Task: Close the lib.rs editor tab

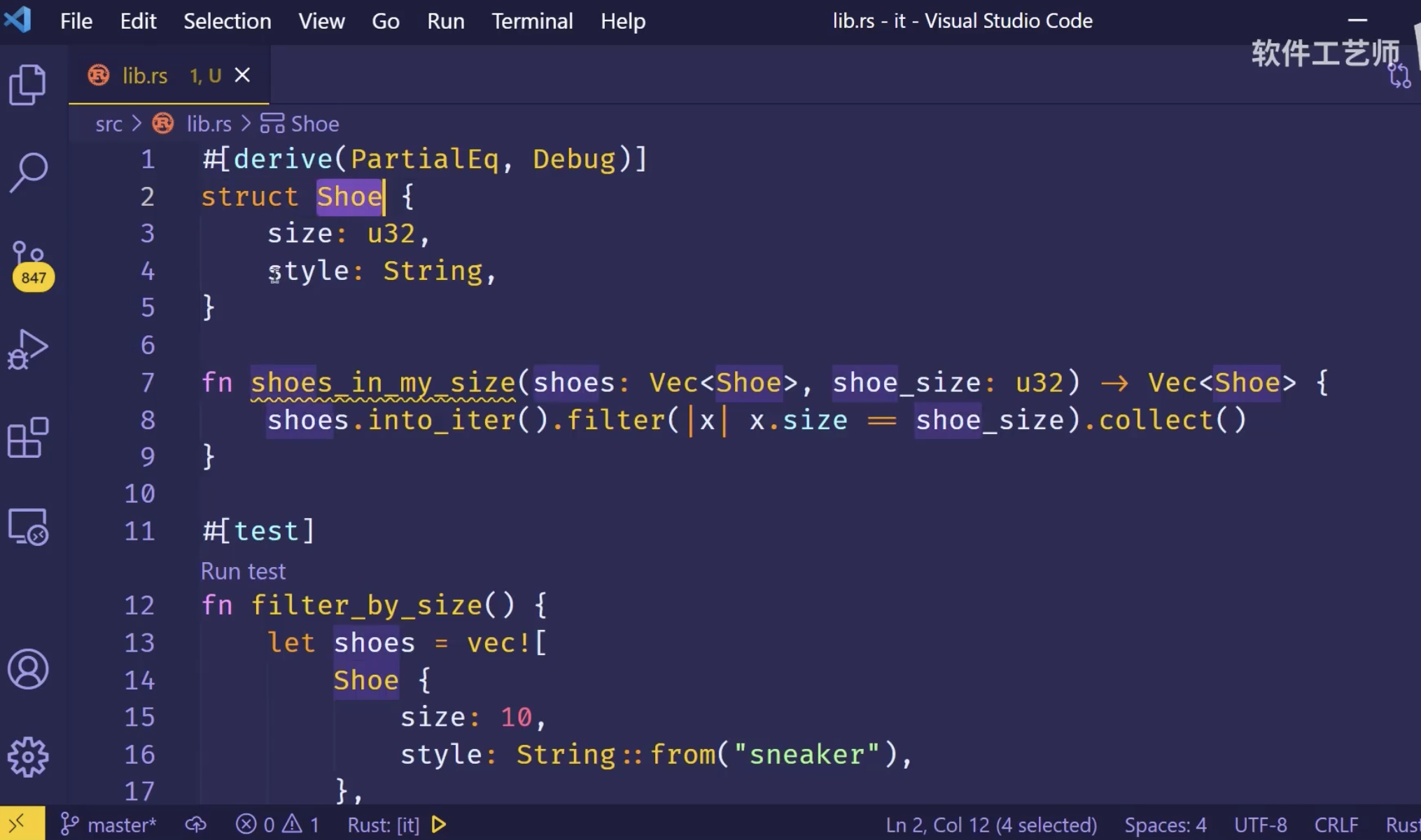Action: (x=242, y=75)
